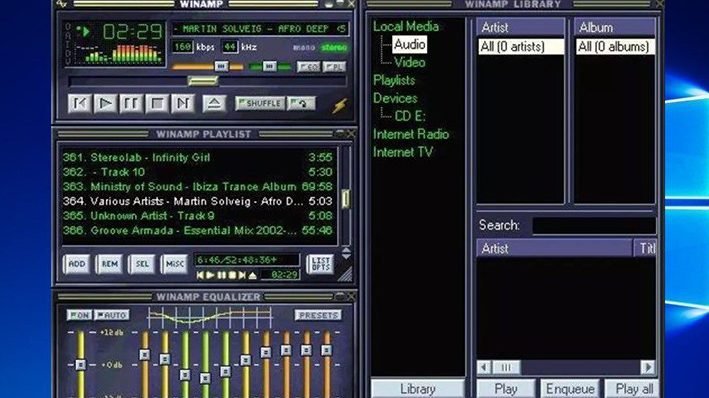Select playlist entry 362 Track 10
Viewport: 709px width, 398px height.
tap(198, 172)
